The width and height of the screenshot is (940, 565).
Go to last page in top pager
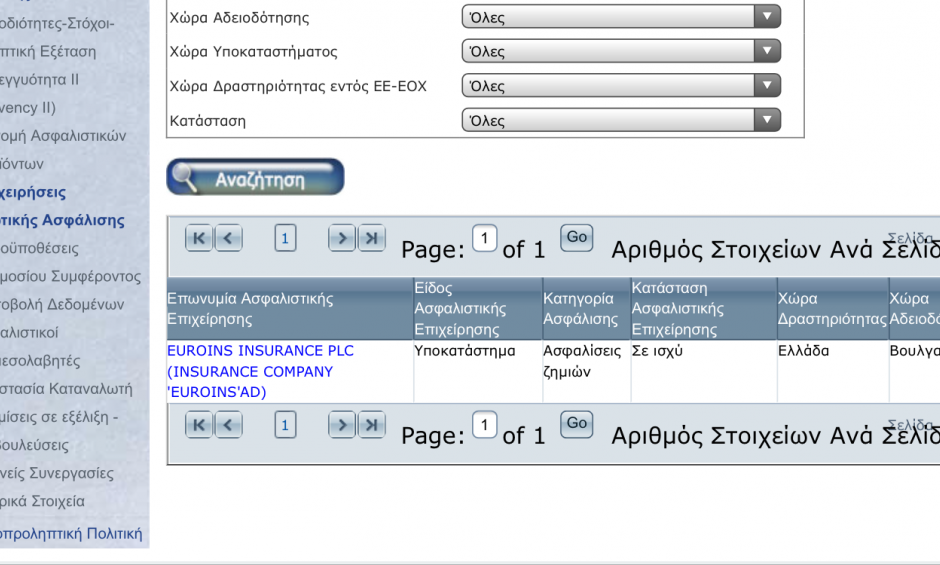pos(371,238)
